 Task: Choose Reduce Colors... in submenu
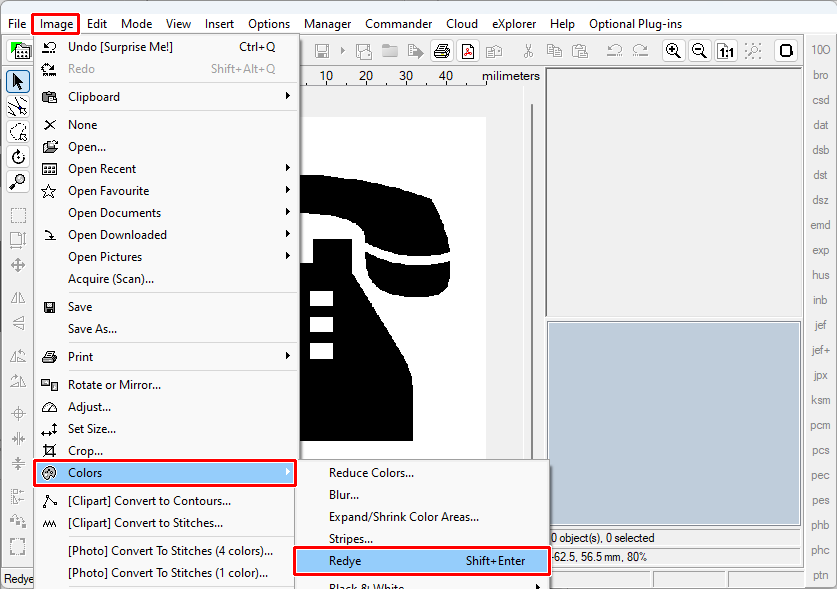pos(422,473)
